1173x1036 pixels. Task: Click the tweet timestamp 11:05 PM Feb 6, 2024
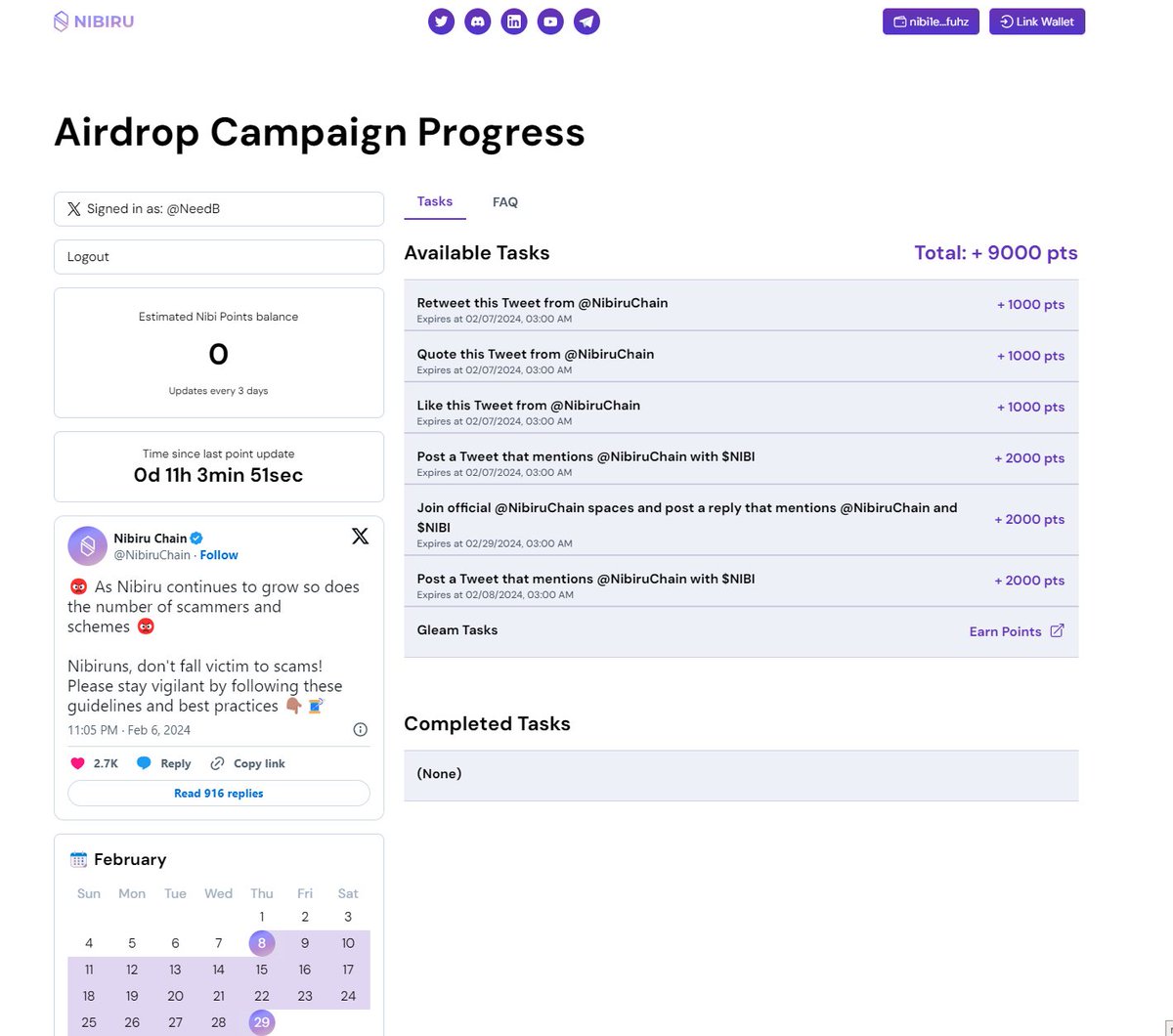[x=129, y=730]
